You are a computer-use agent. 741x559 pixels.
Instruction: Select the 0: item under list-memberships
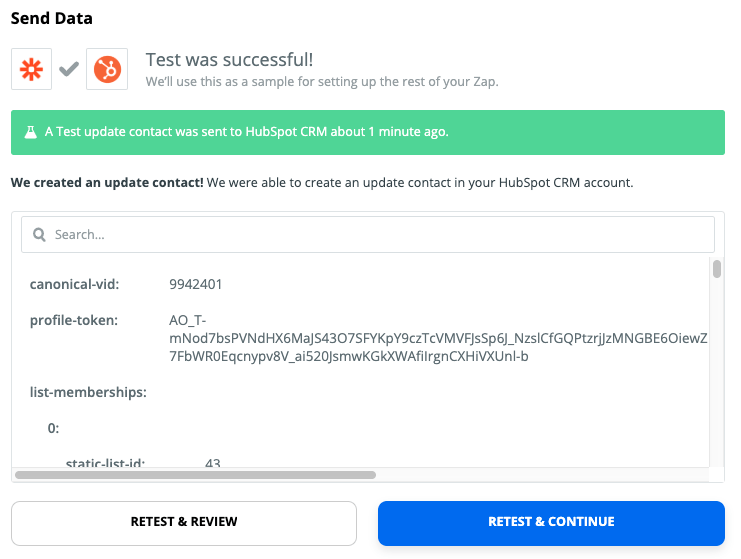(x=54, y=428)
